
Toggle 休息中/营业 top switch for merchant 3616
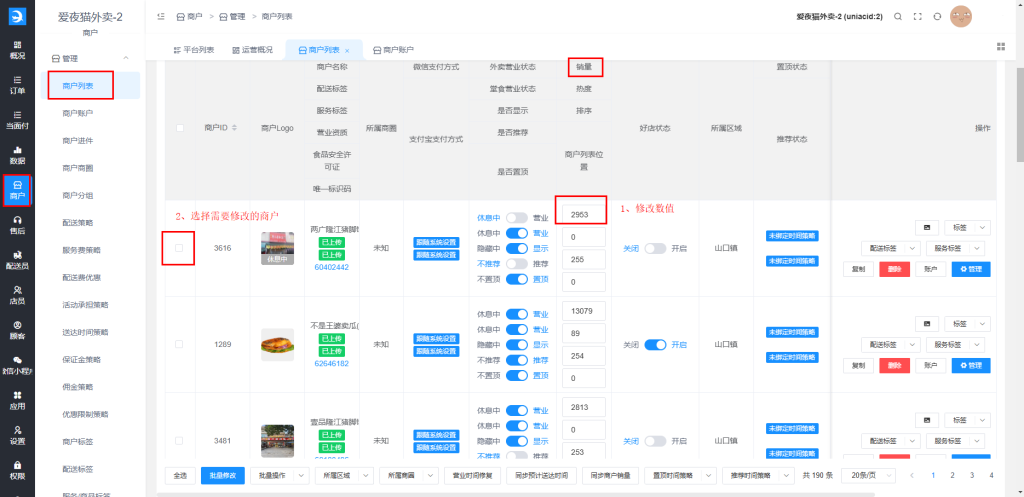pyautogui.click(x=517, y=218)
